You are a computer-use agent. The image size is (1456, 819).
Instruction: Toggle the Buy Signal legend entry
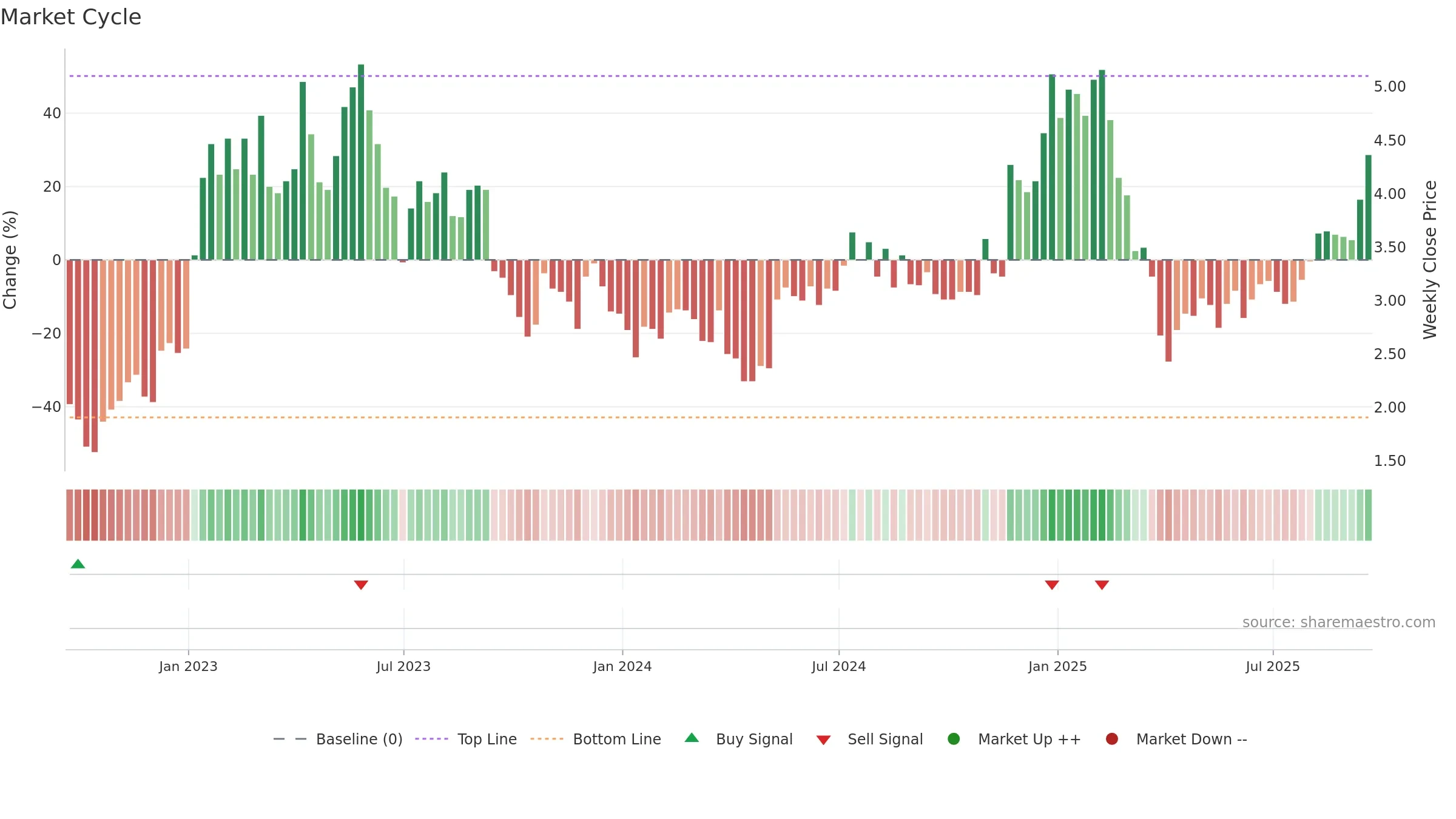[738, 739]
